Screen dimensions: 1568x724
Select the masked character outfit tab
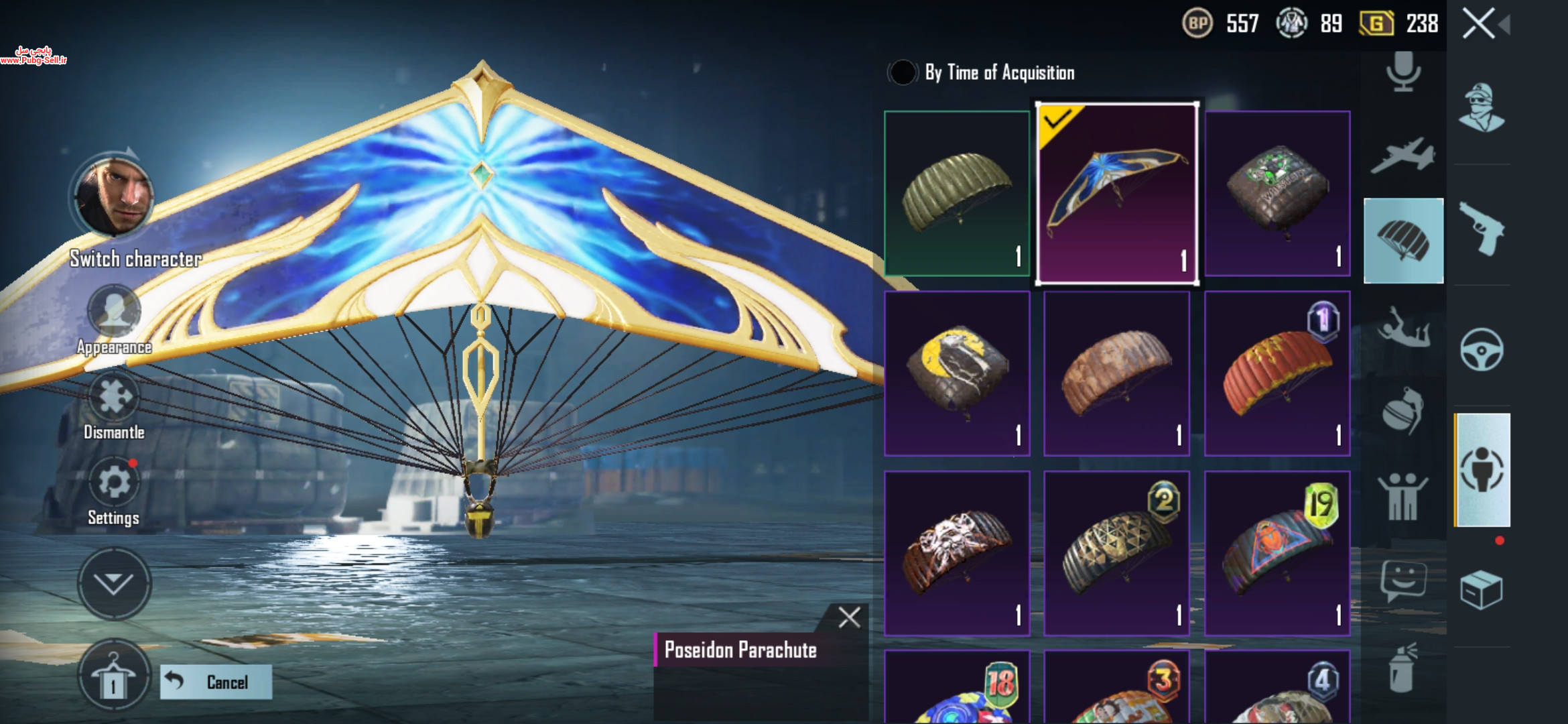click(1482, 108)
